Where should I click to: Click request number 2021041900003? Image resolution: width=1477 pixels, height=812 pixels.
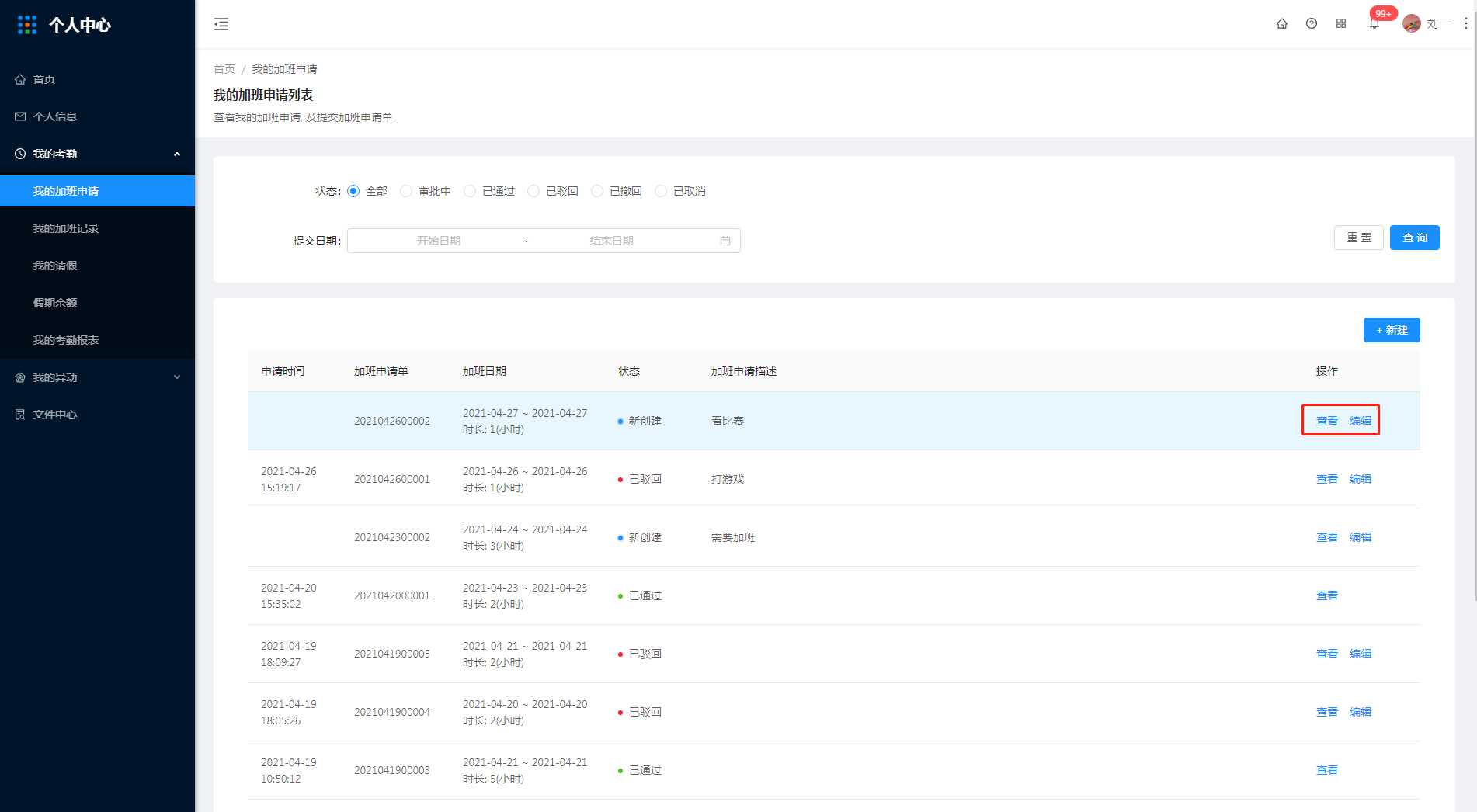click(392, 770)
